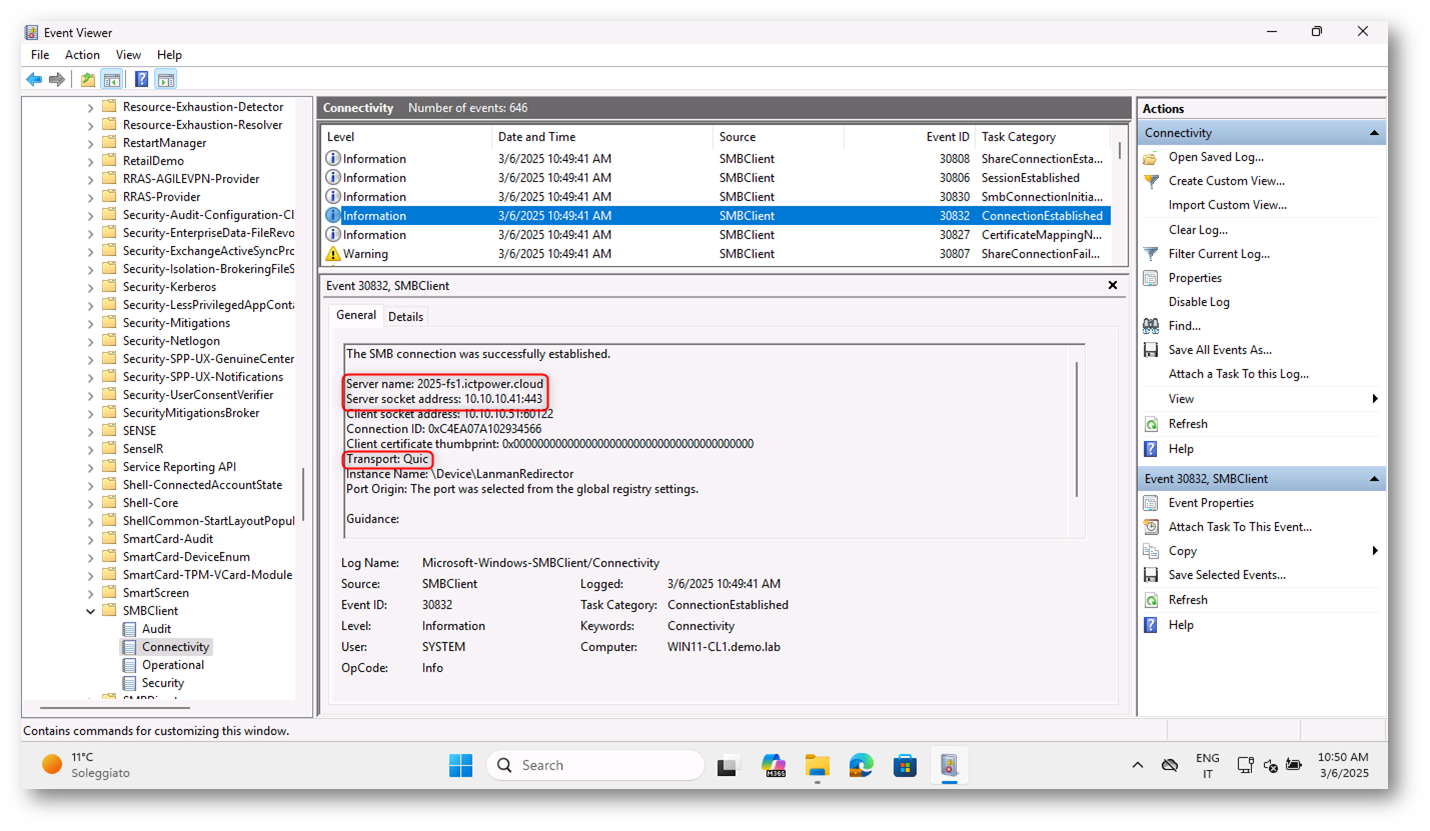Click the Up One Level folder icon
The width and height of the screenshot is (1430, 831).
click(88, 80)
